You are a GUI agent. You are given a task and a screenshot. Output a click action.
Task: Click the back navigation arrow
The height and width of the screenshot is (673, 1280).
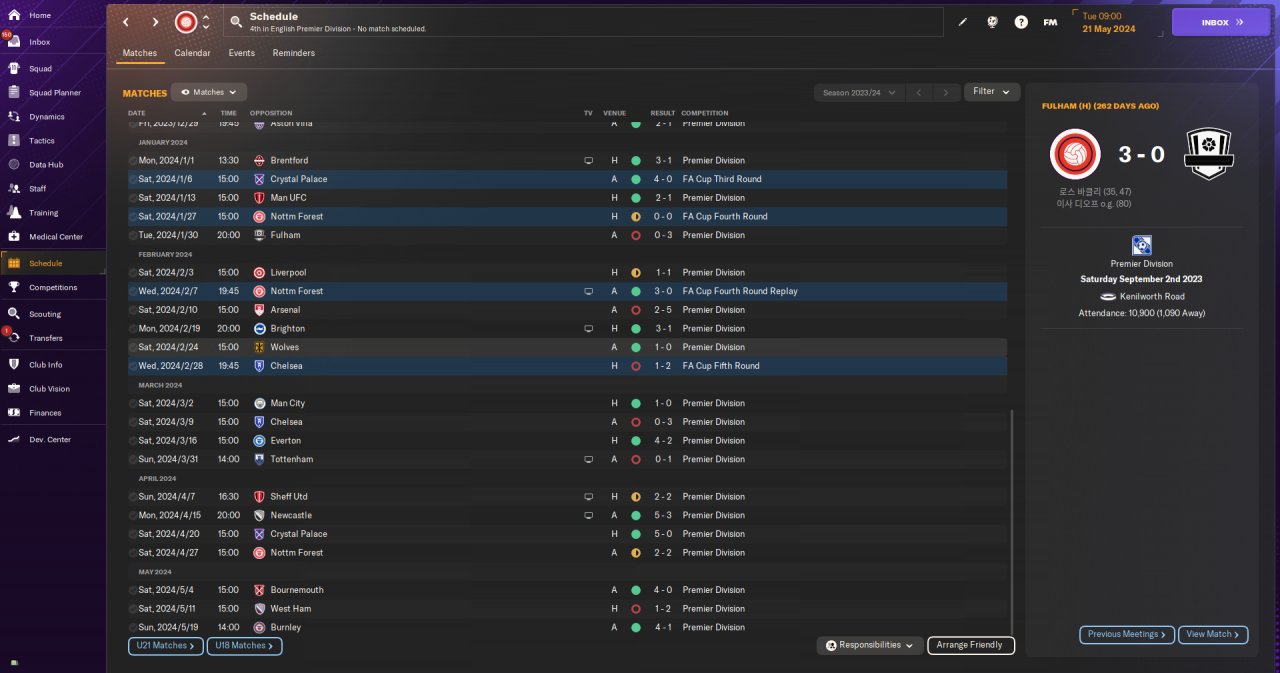point(126,22)
